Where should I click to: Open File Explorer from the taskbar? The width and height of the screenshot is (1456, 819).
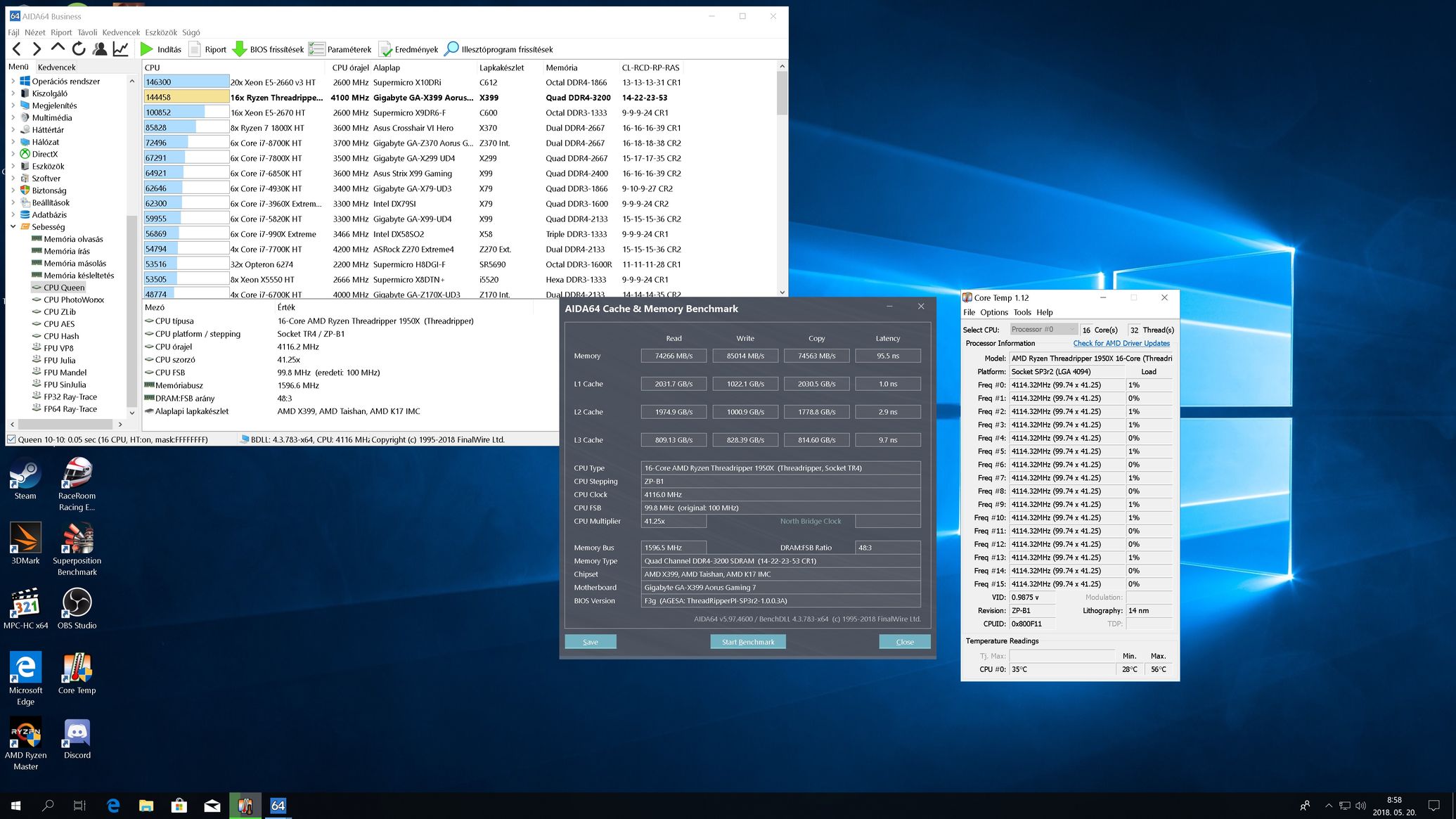(146, 806)
